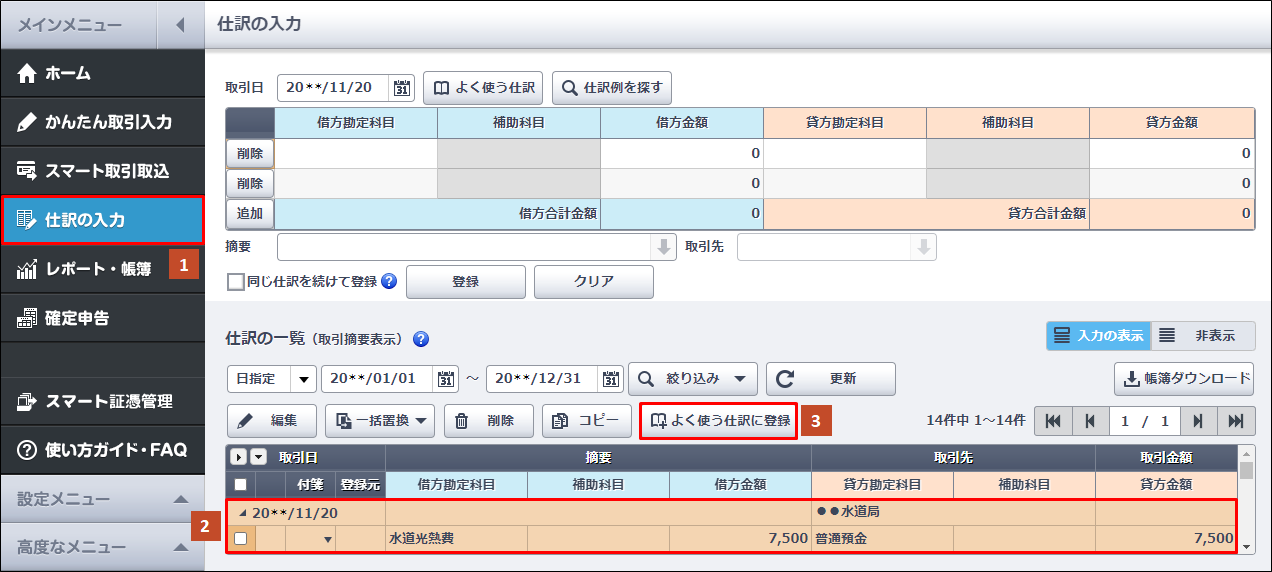Image resolution: width=1272 pixels, height=572 pixels.
Task: Check the select-all checkbox in list header
Action: [x=240, y=484]
